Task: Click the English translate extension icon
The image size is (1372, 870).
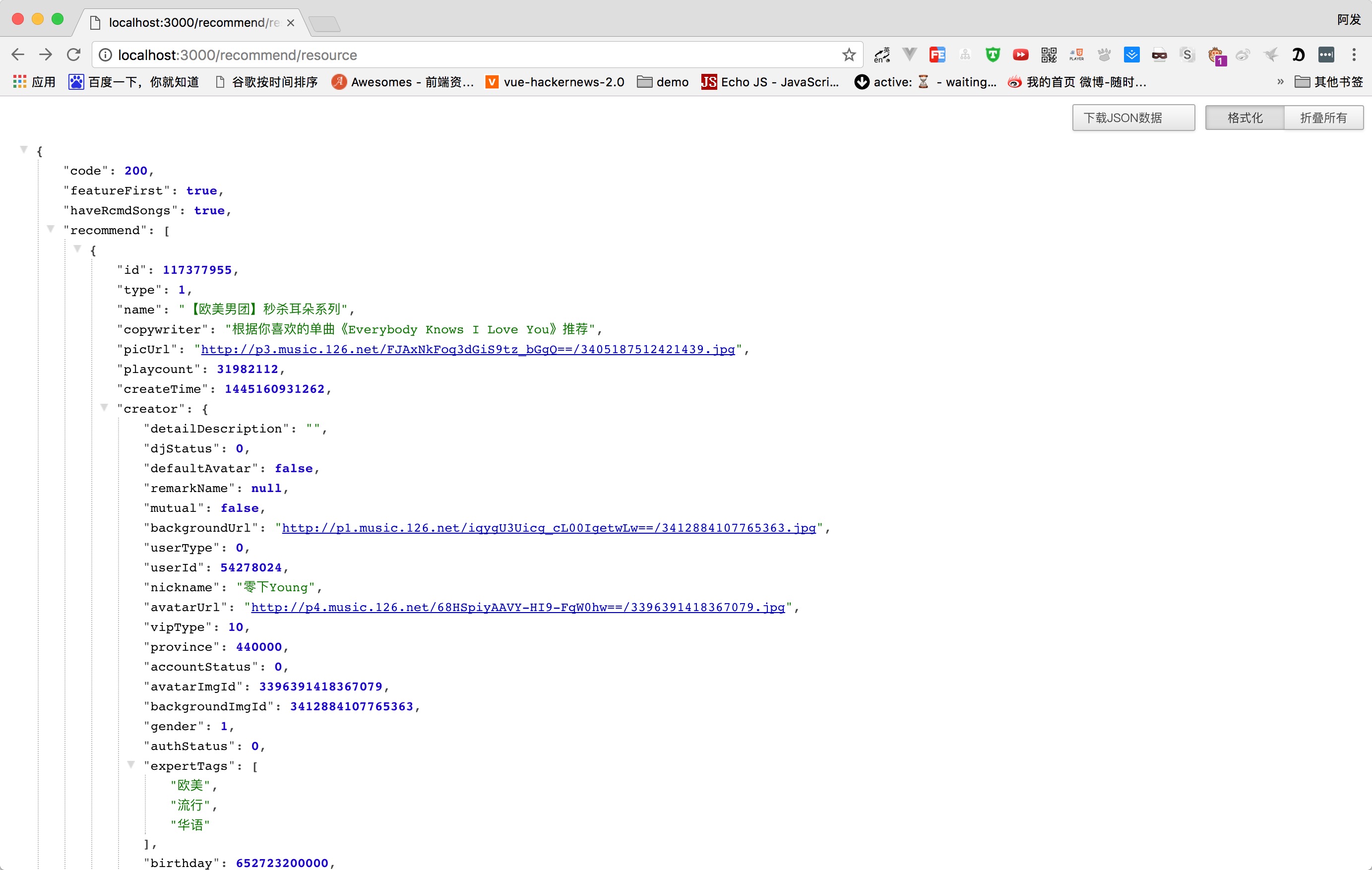Action: coord(882,55)
